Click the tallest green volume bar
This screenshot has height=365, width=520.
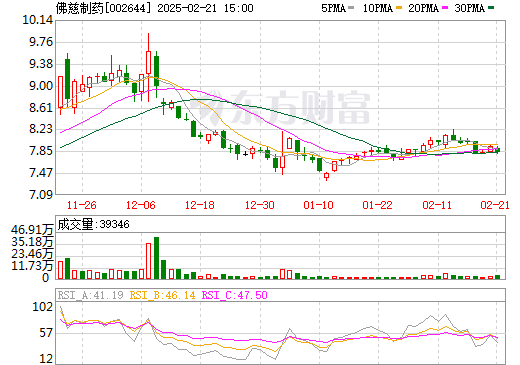click(156, 258)
